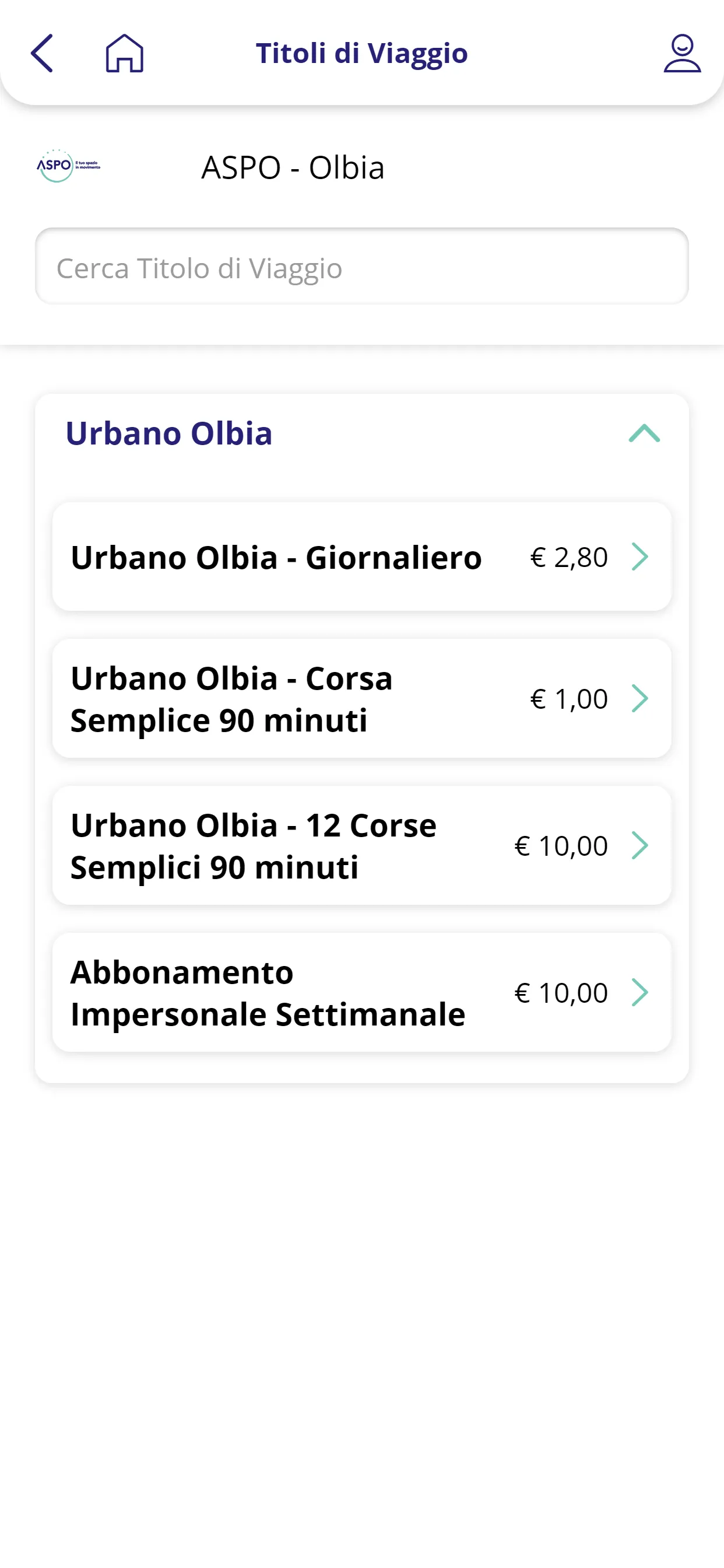724x1568 pixels.
Task: Click the Urbano Olbia section heading
Action: click(x=168, y=433)
